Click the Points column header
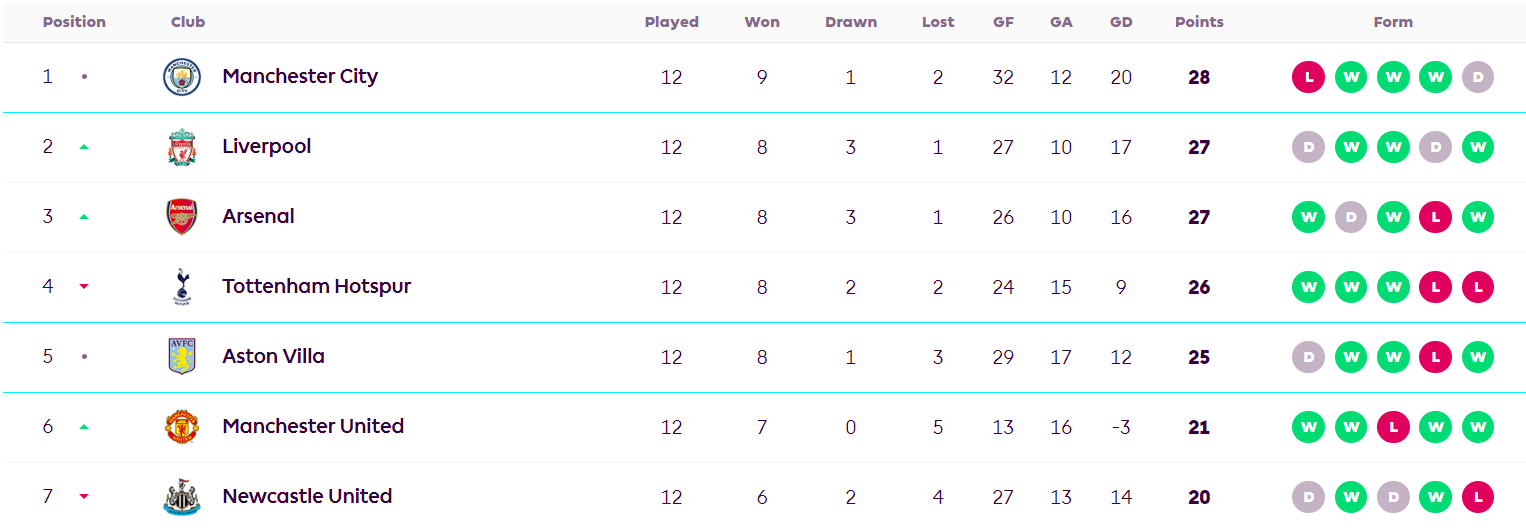1526x531 pixels. click(x=1199, y=22)
